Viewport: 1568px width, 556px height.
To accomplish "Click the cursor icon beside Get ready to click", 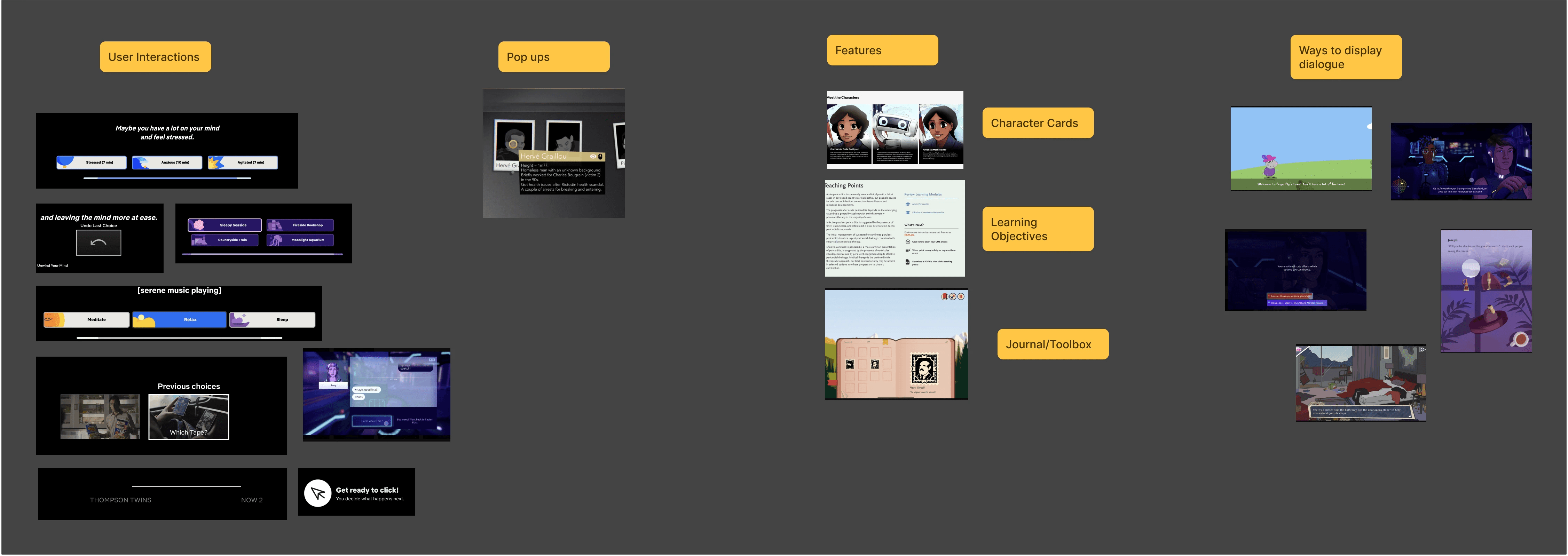I will pos(318,493).
